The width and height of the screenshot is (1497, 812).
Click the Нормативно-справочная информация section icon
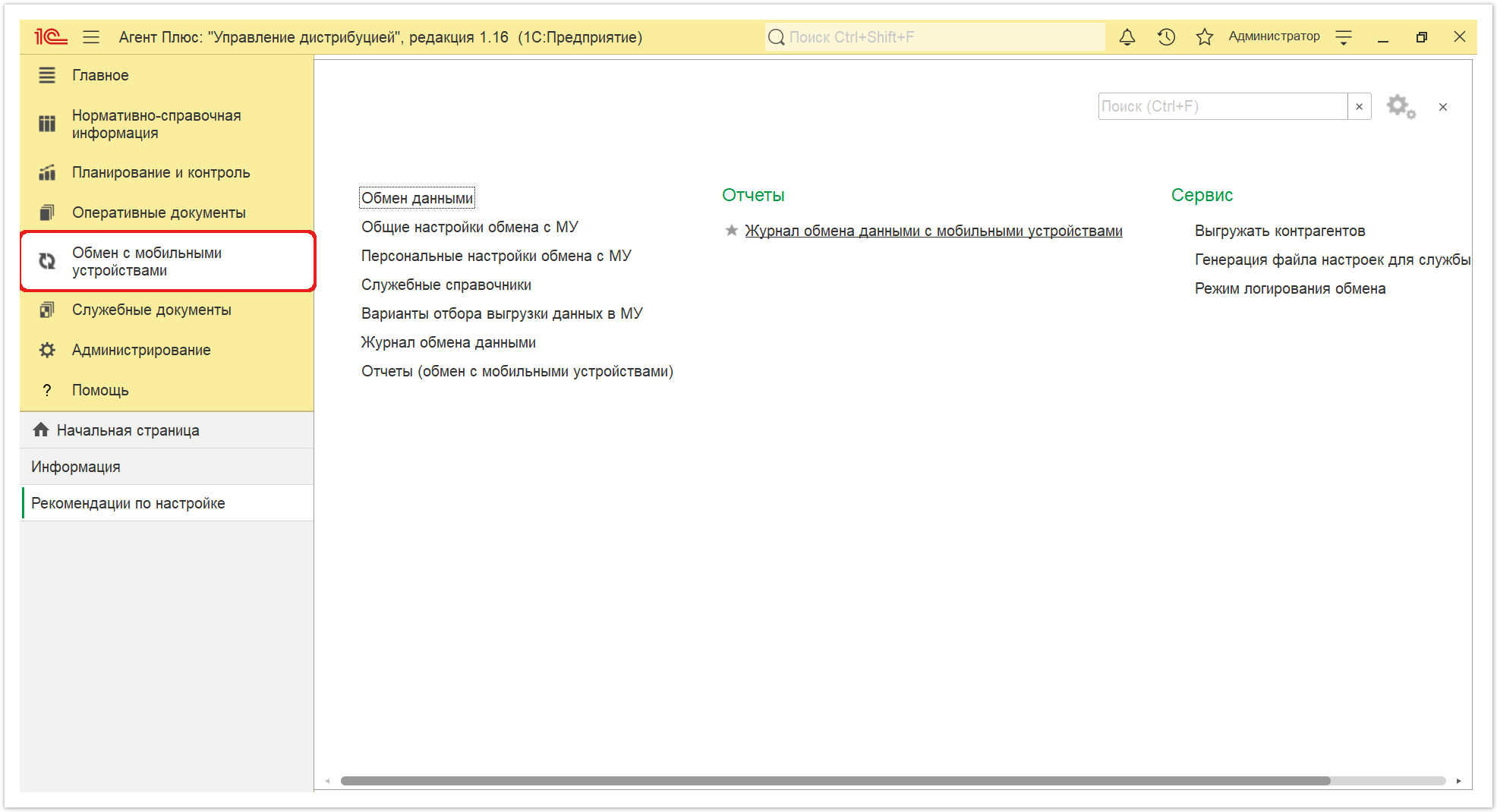(x=47, y=124)
